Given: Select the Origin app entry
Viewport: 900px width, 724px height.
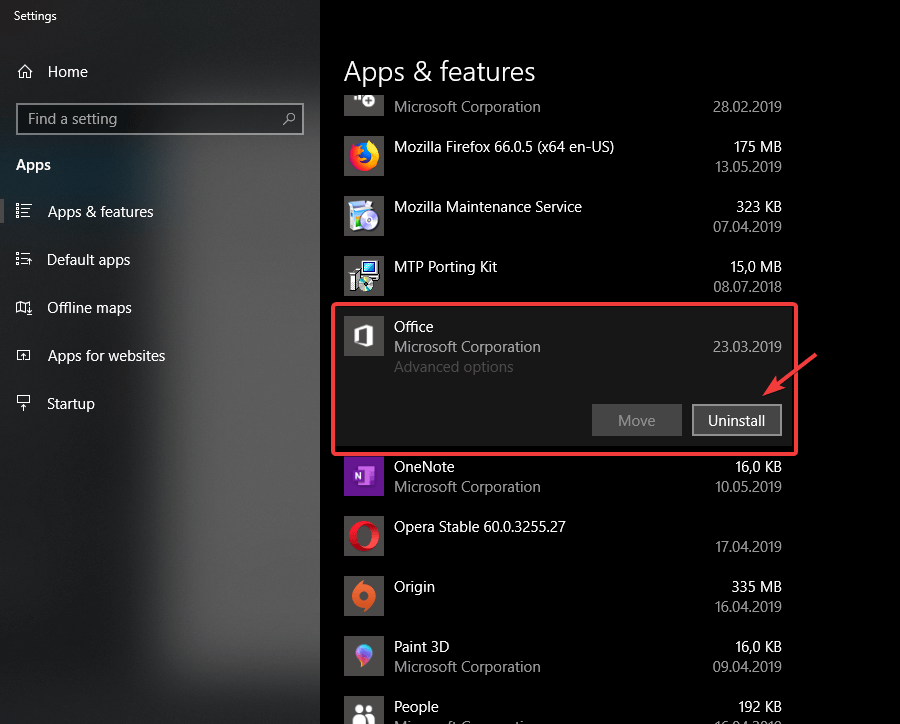Looking at the screenshot, I should click(x=562, y=596).
